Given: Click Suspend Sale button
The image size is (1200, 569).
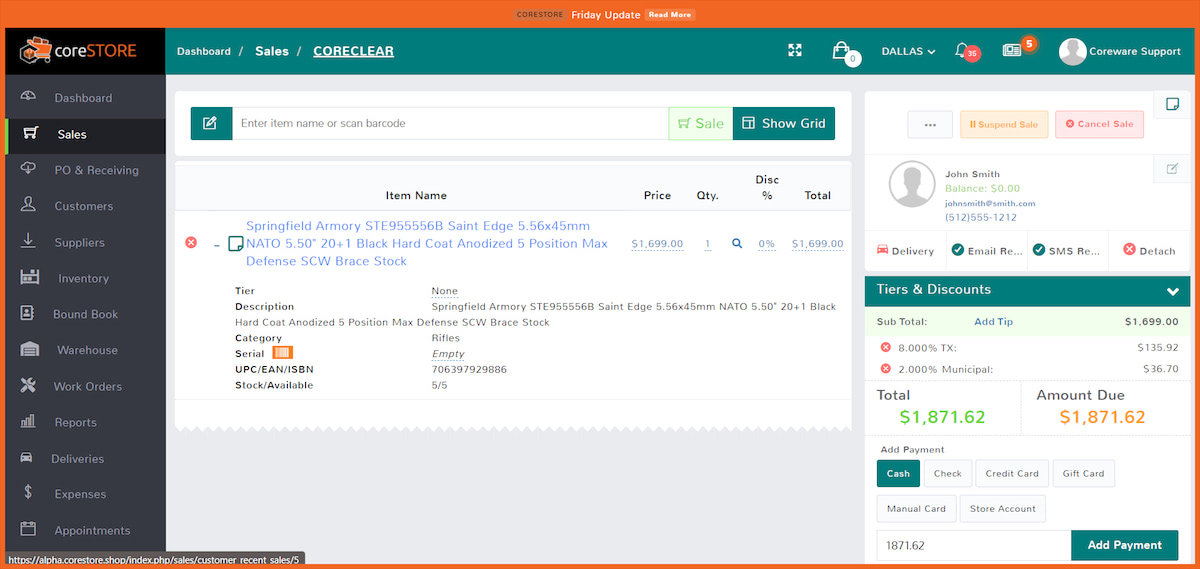Looking at the screenshot, I should coord(1004,124).
